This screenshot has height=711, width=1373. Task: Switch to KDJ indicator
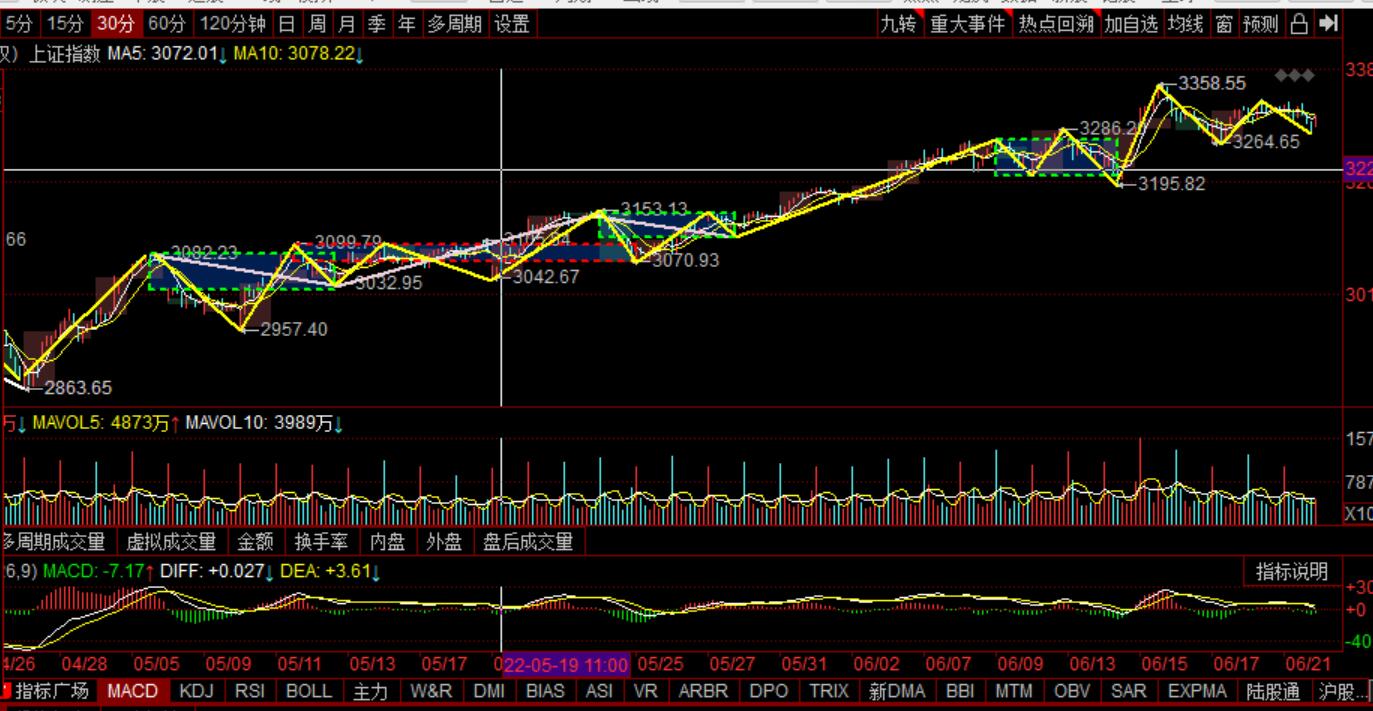pos(196,691)
